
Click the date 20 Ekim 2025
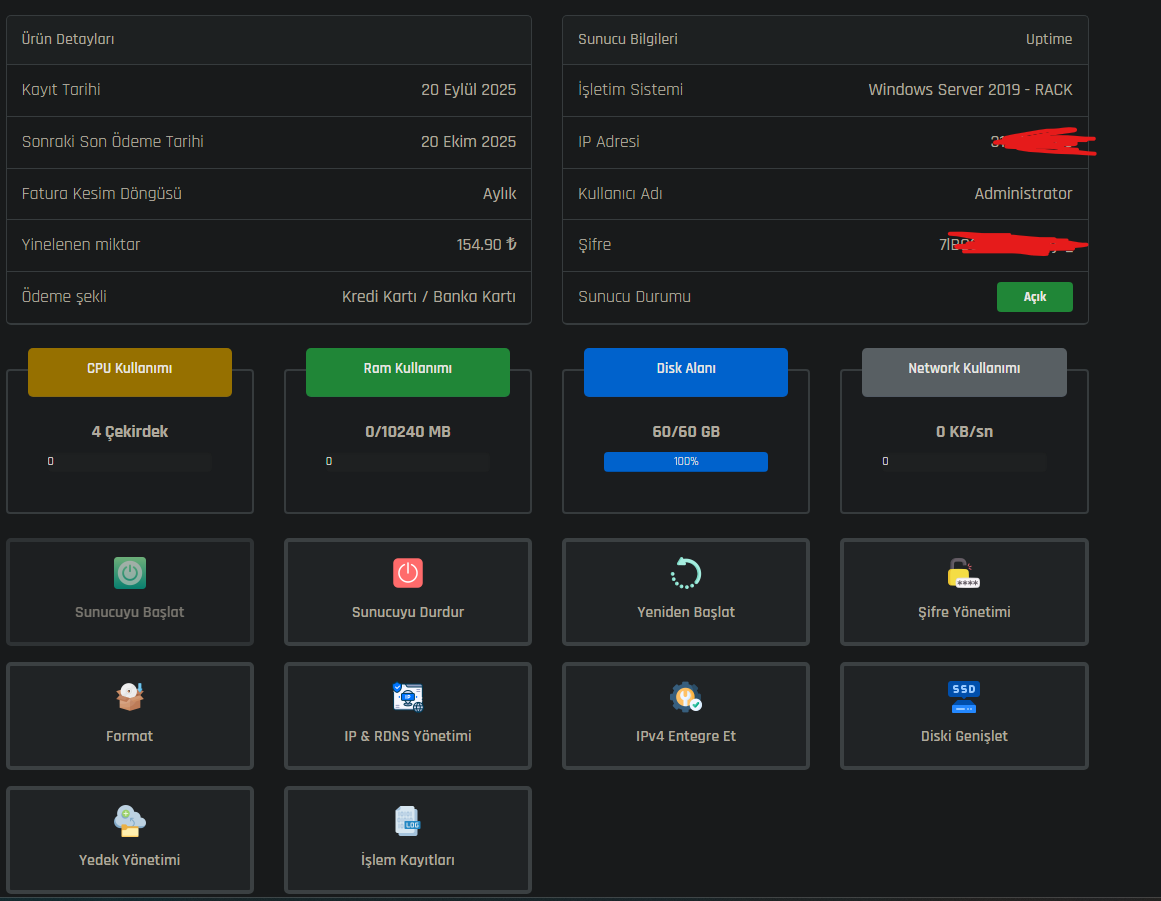pyautogui.click(x=469, y=141)
